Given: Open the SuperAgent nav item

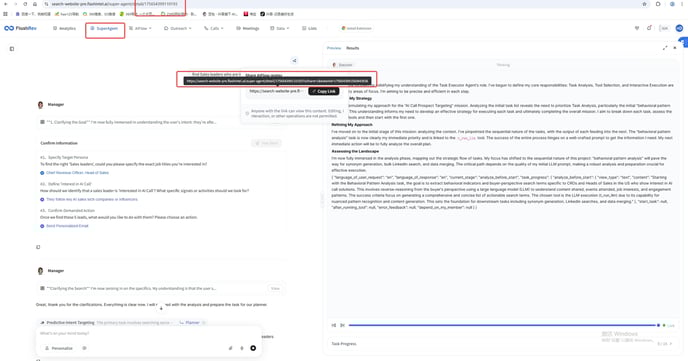Looking at the screenshot, I should coord(104,28).
